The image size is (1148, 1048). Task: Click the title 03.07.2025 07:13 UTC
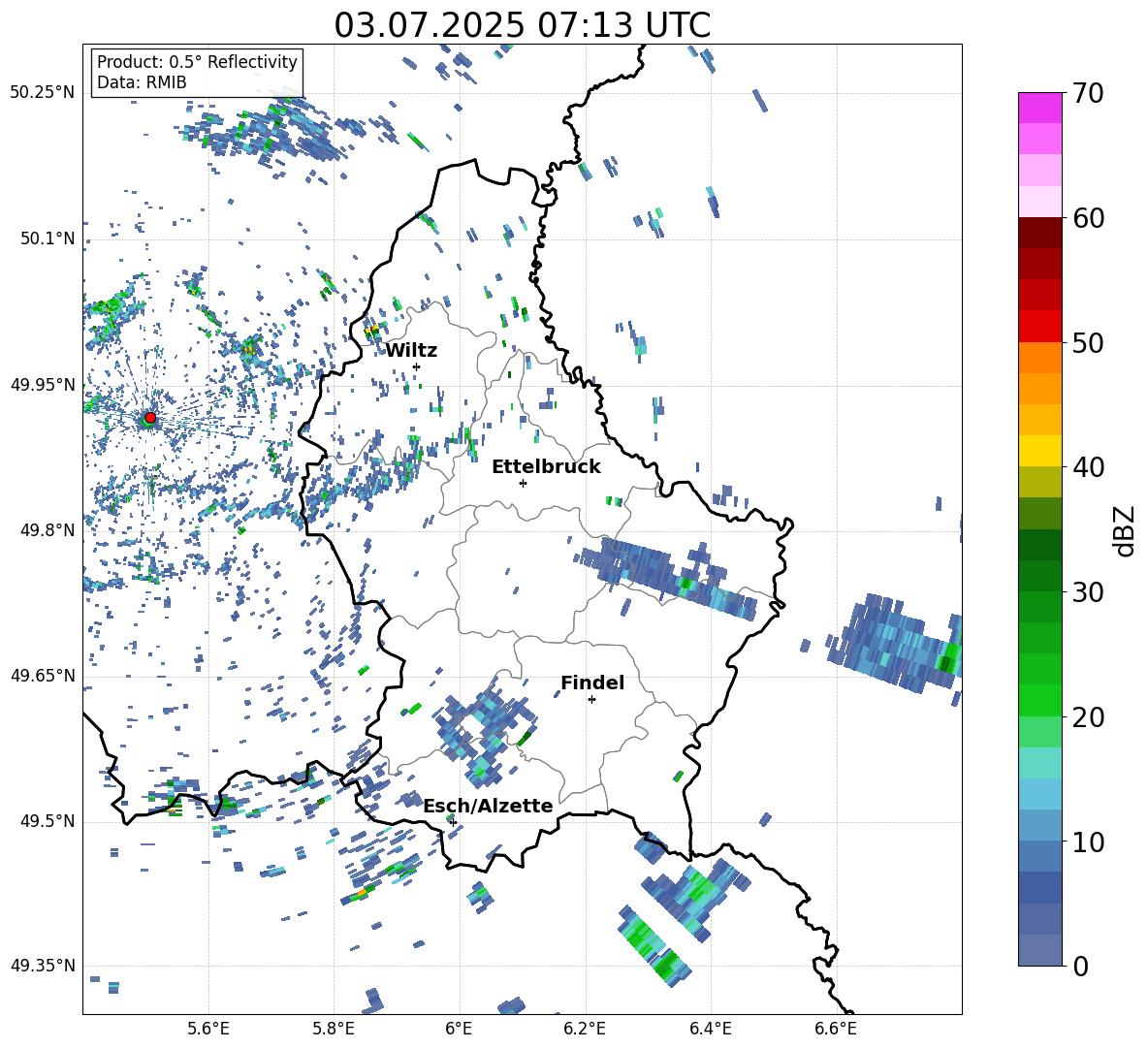pyautogui.click(x=522, y=25)
